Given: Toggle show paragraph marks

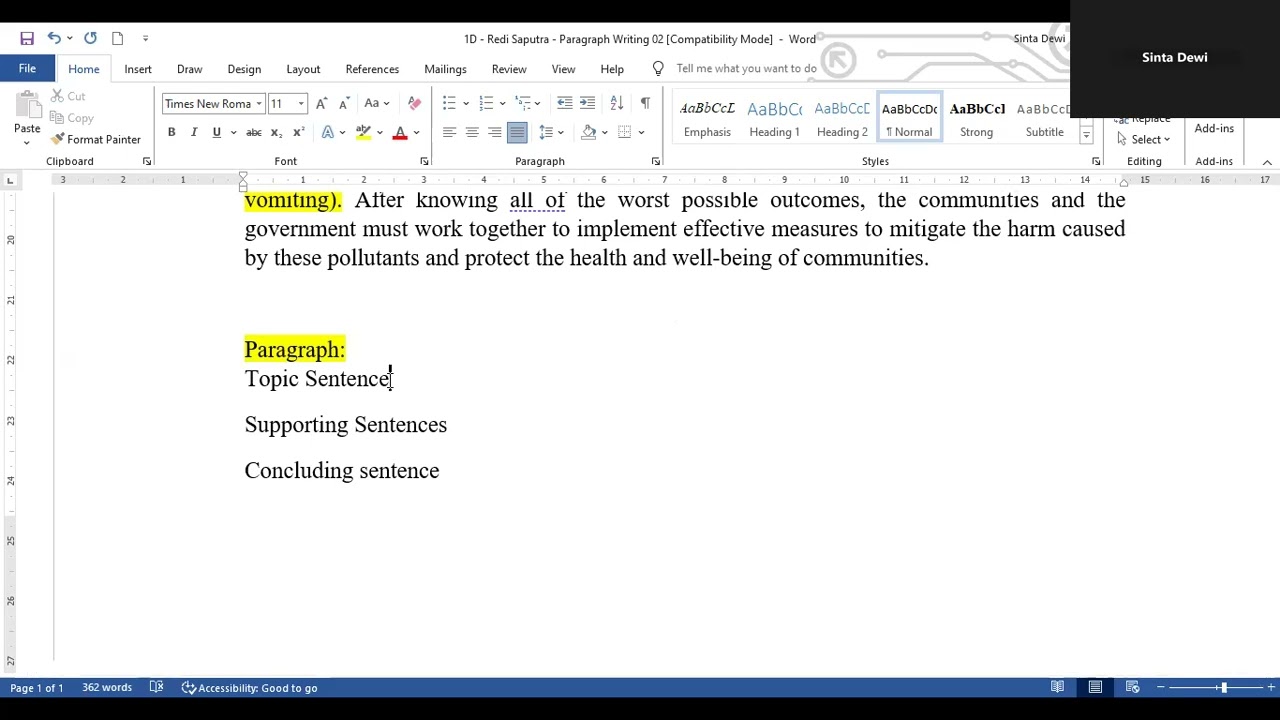Looking at the screenshot, I should (645, 104).
